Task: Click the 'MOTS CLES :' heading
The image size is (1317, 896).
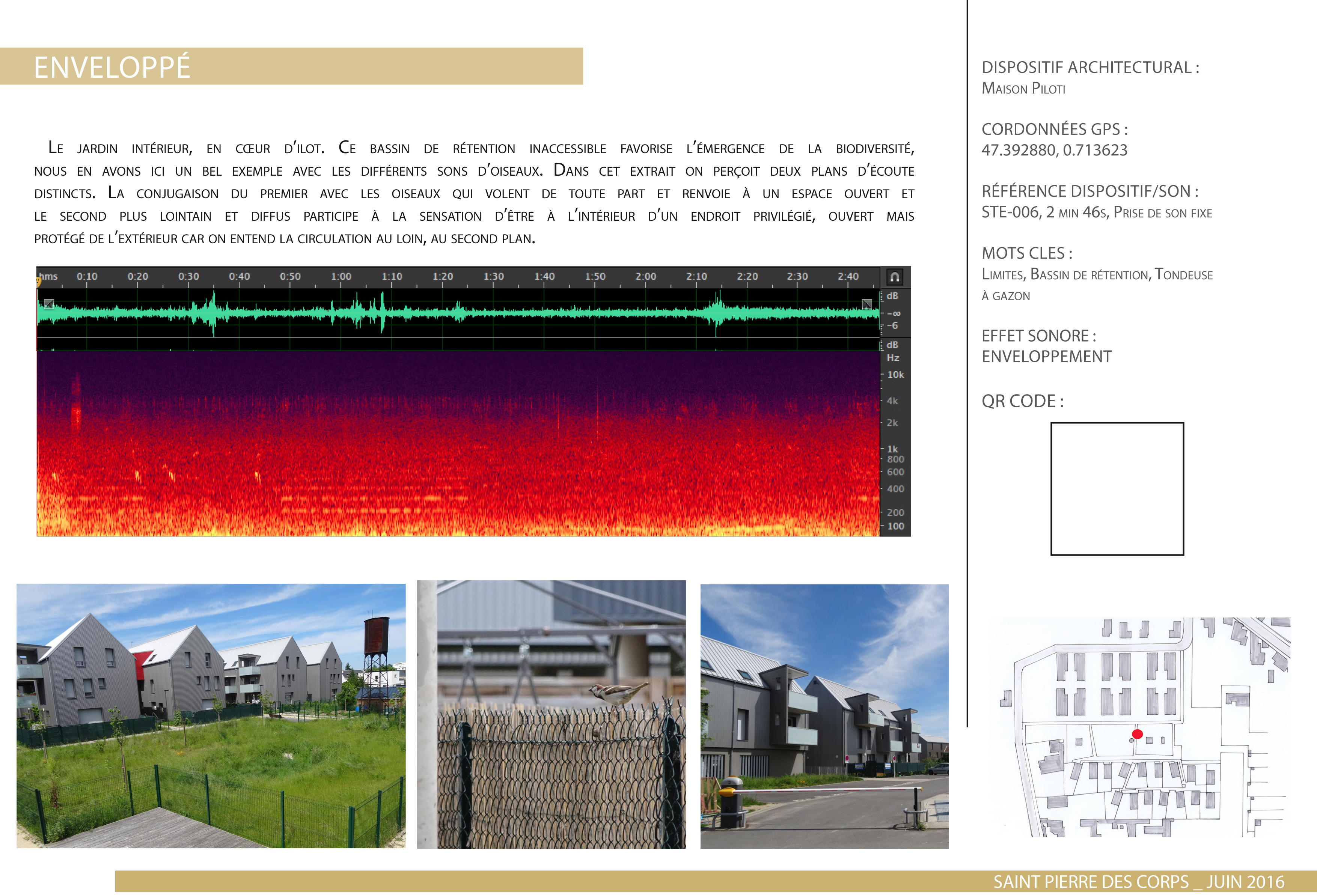Action: point(1027,253)
